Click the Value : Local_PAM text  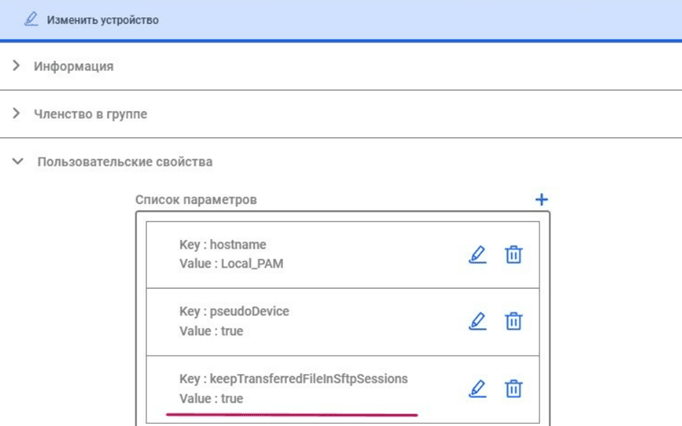point(231,264)
